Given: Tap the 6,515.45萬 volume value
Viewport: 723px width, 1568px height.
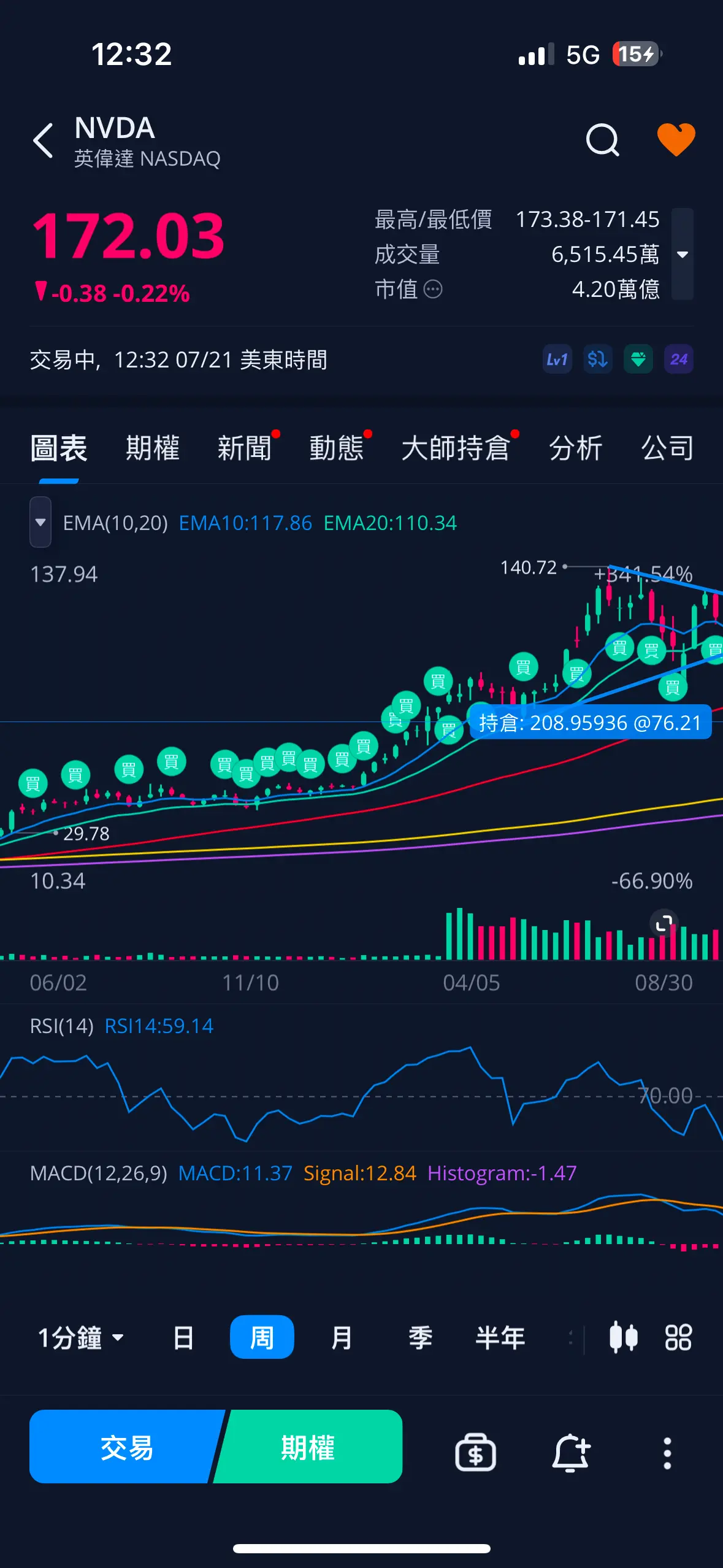Looking at the screenshot, I should [x=605, y=254].
